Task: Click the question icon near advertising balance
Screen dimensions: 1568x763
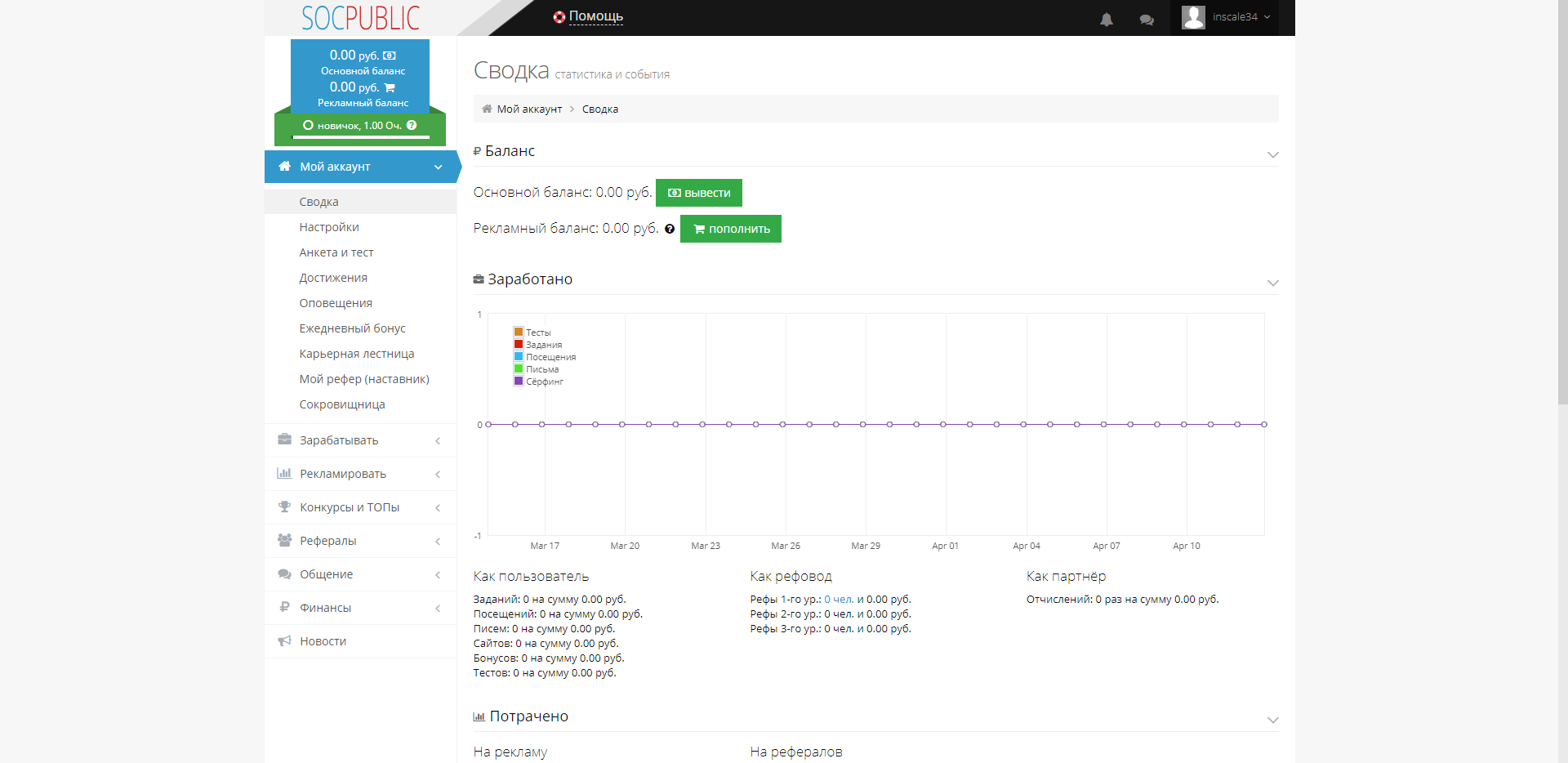Action: [670, 229]
